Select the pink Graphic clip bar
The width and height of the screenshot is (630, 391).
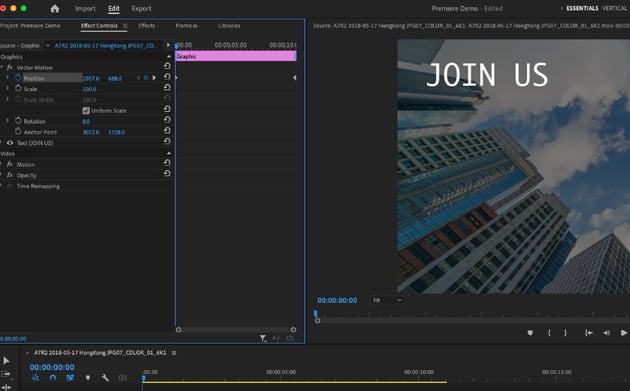236,56
